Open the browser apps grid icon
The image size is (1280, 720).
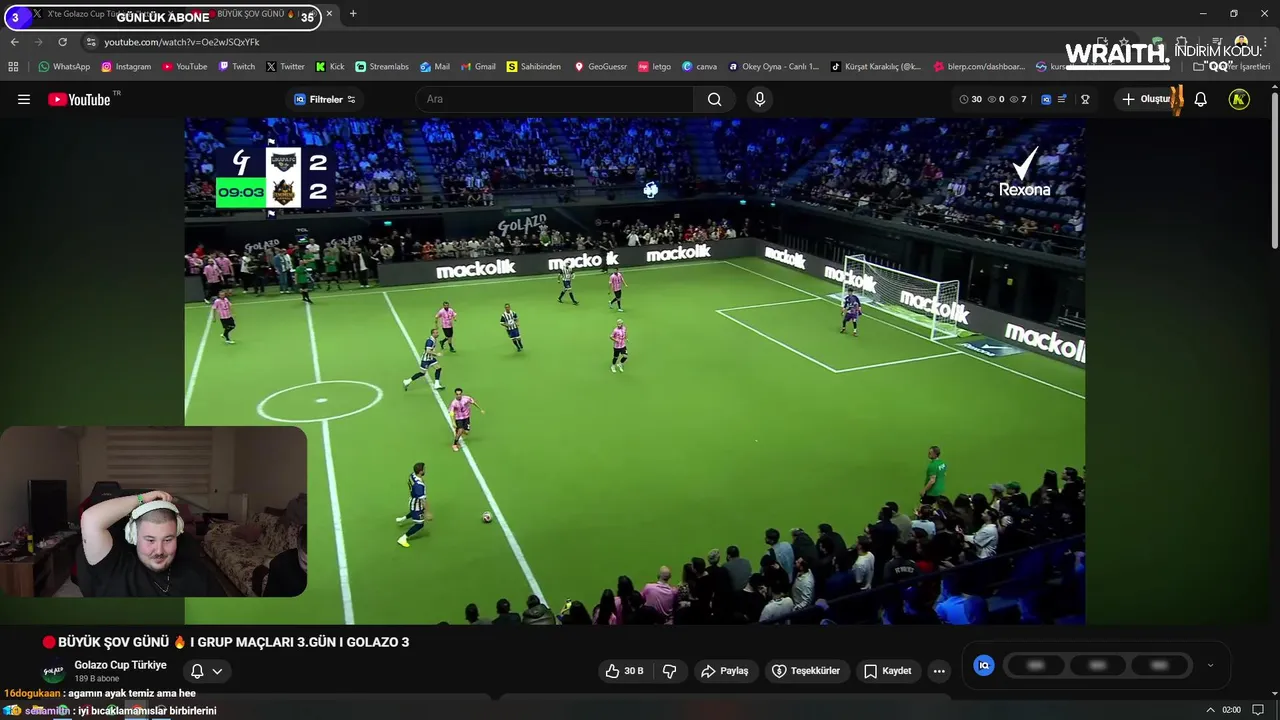[13, 67]
